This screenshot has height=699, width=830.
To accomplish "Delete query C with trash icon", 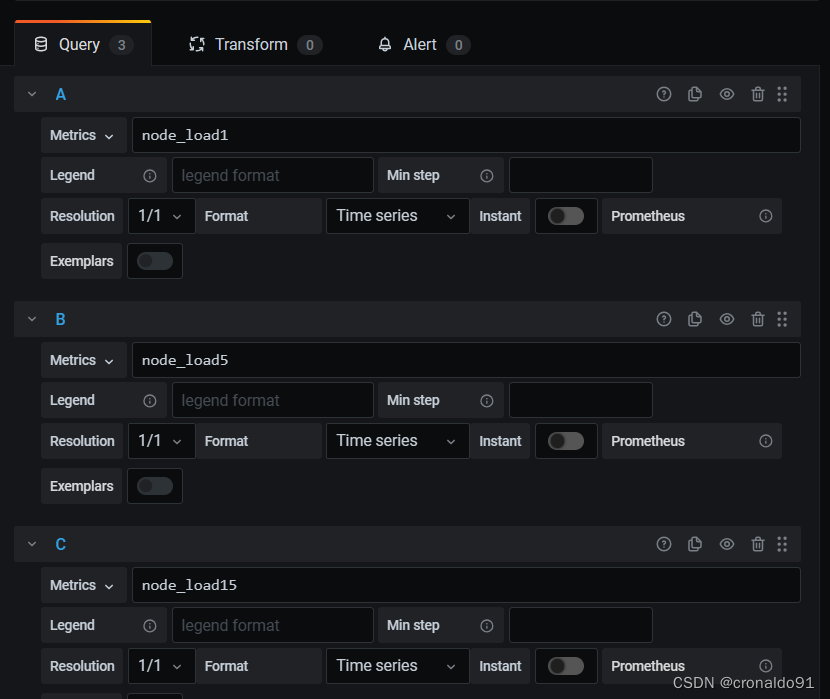I will pyautogui.click(x=758, y=544).
